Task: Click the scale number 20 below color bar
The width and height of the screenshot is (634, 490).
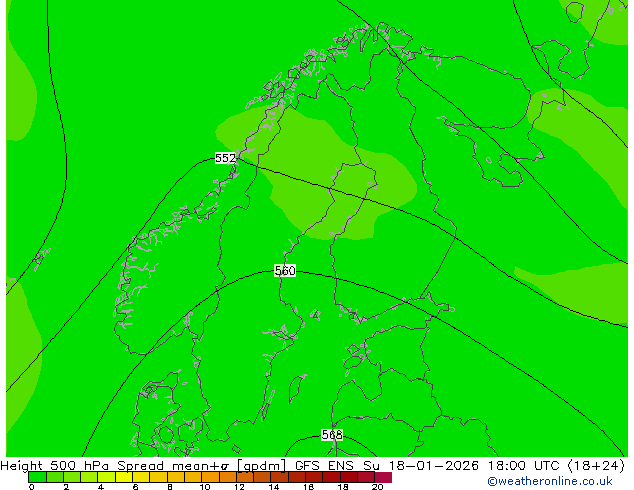Action: (377, 487)
